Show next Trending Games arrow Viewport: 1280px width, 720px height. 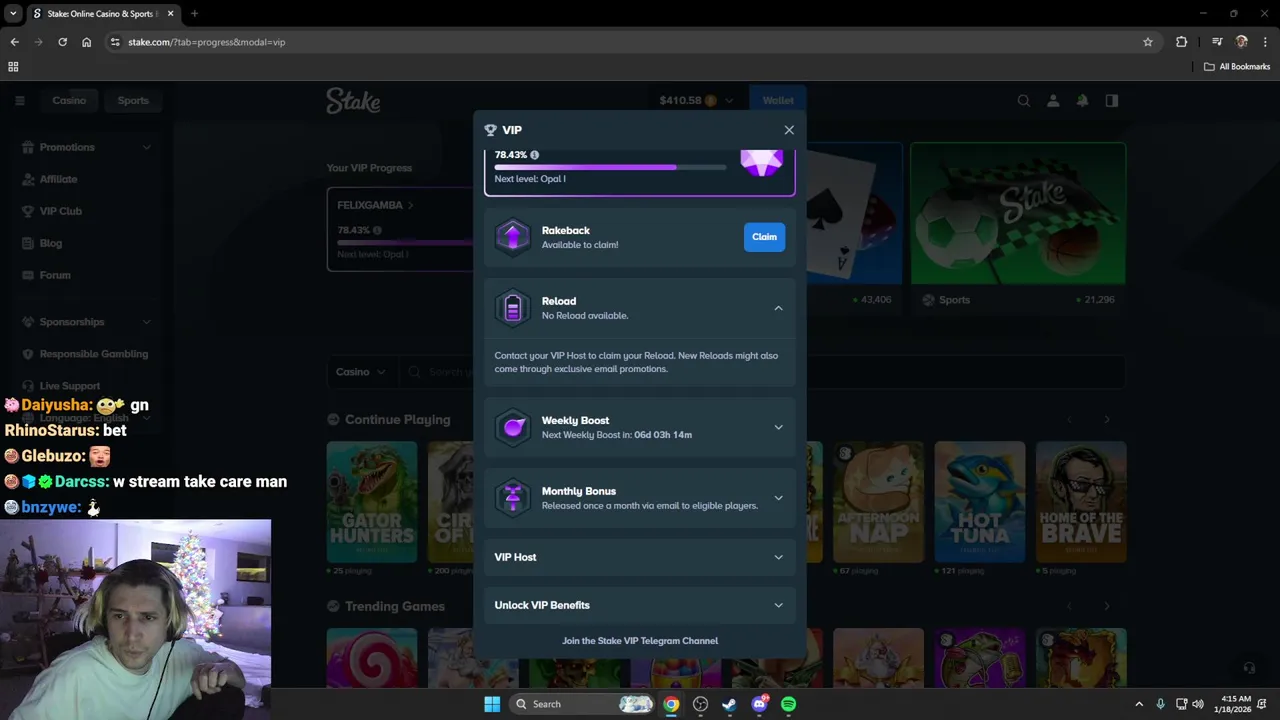pyautogui.click(x=1106, y=606)
